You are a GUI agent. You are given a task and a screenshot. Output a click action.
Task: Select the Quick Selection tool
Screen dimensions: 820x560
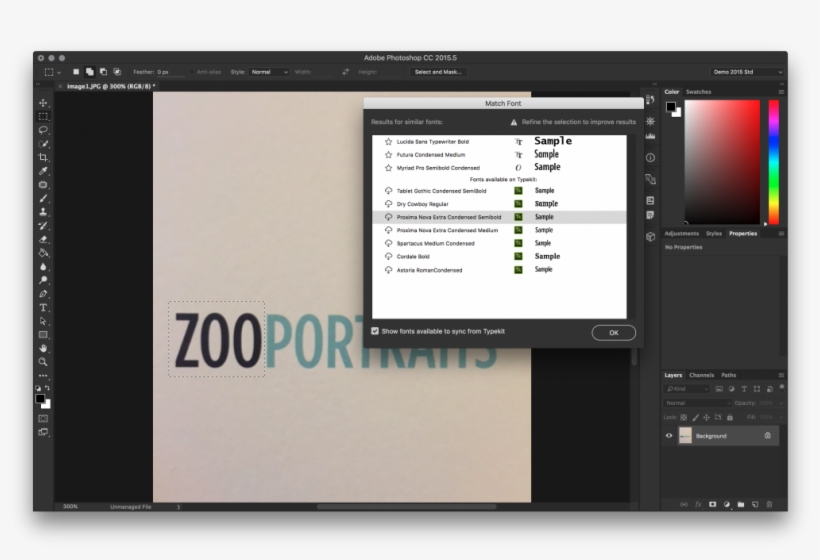43,144
